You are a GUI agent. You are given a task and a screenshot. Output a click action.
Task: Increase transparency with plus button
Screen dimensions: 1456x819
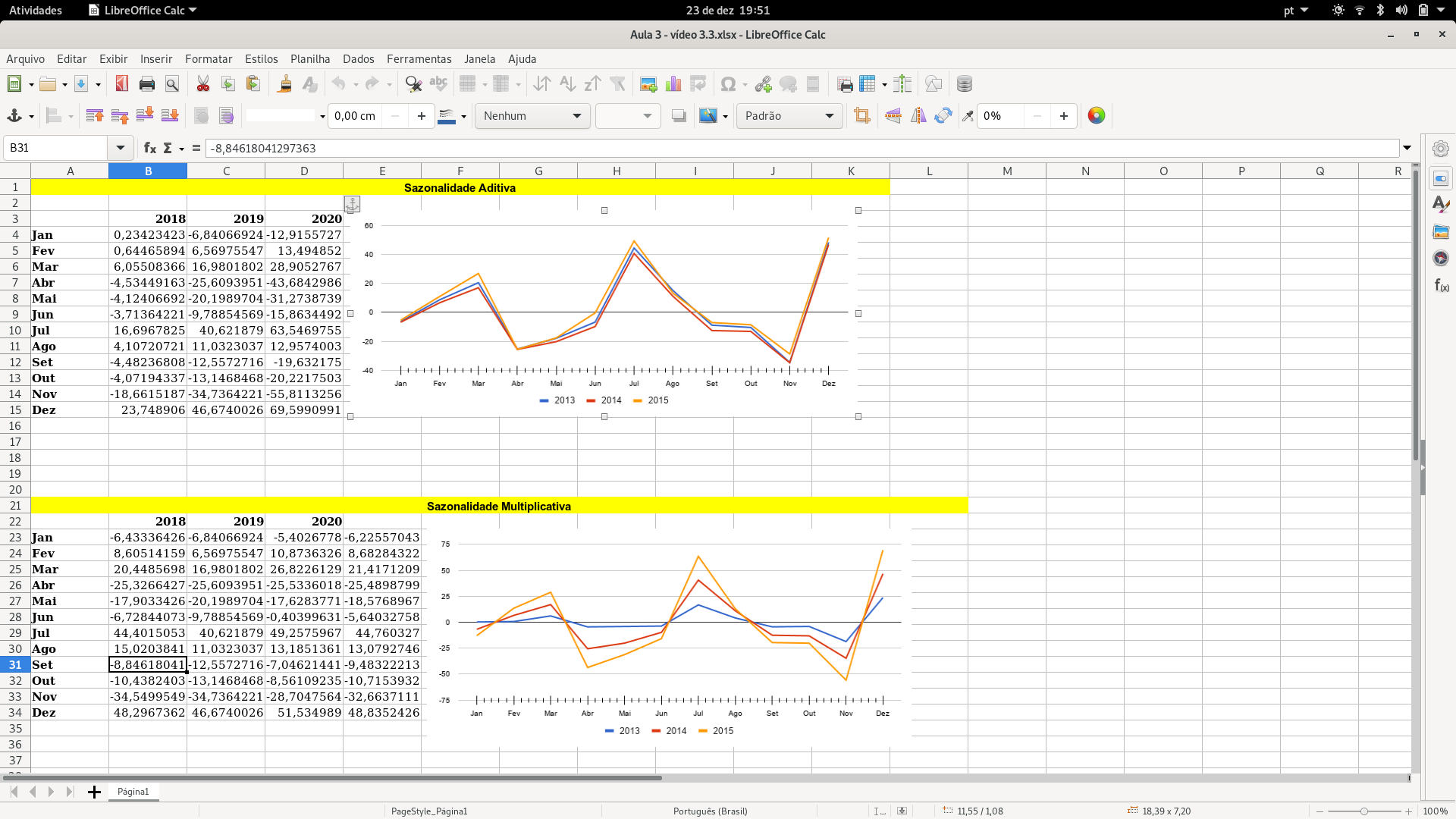(x=1064, y=116)
